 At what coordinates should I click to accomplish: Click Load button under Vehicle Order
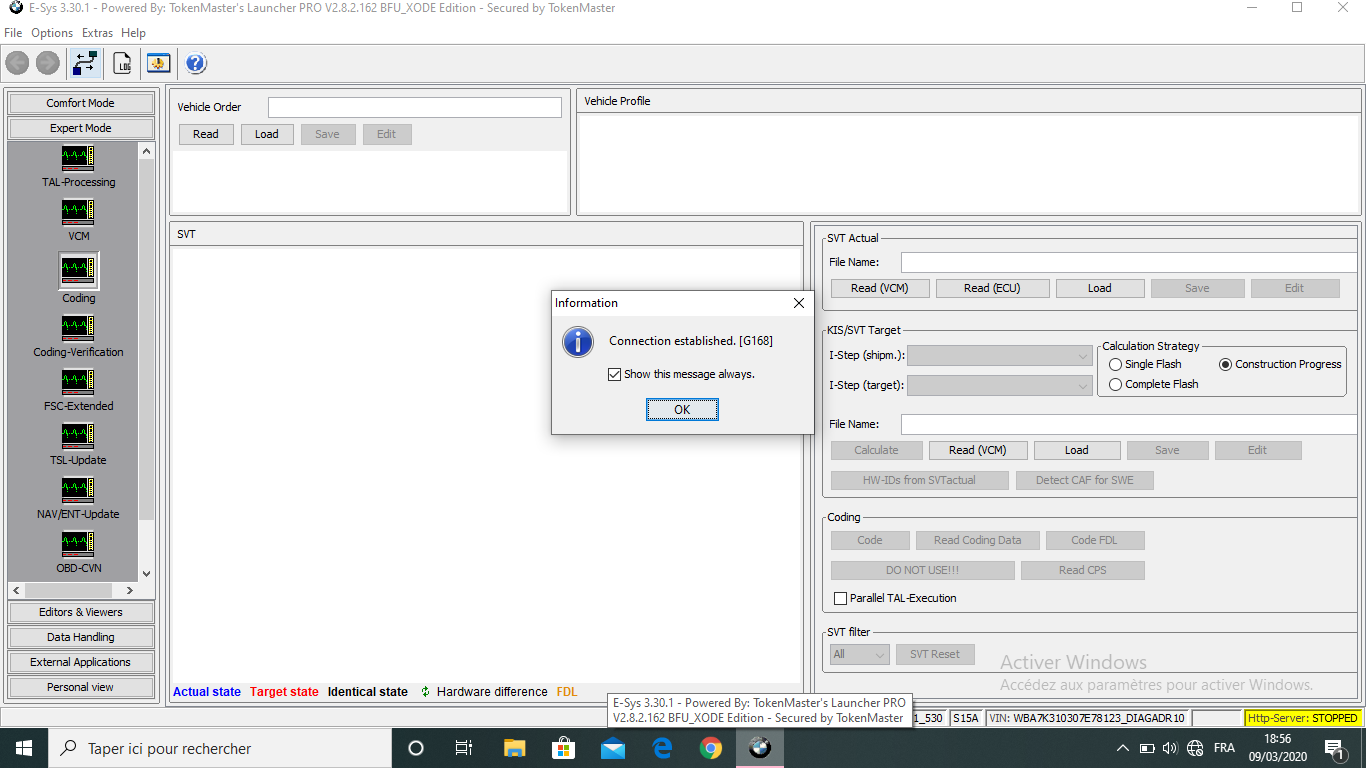(267, 134)
